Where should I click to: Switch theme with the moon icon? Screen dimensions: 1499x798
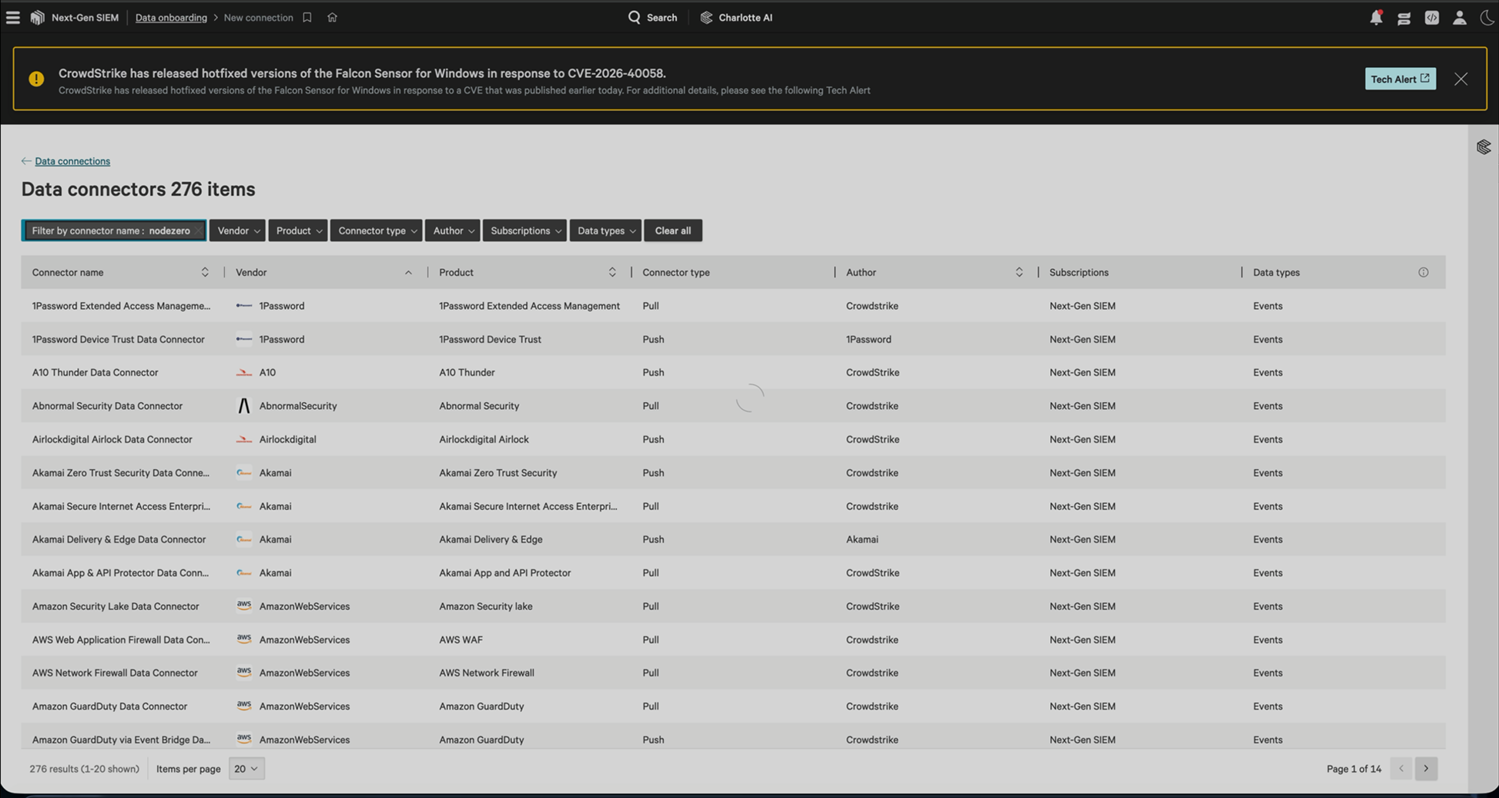tap(1487, 17)
